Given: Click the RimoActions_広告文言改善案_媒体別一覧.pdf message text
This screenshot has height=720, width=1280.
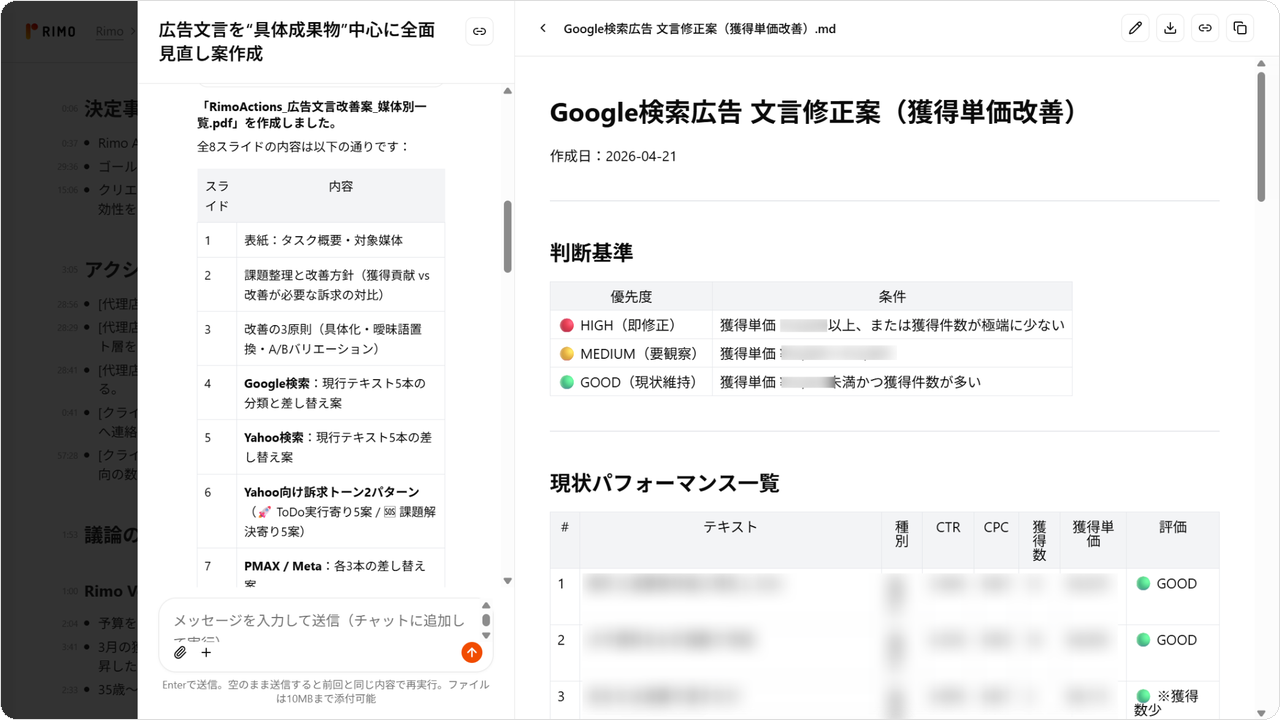Looking at the screenshot, I should [x=313, y=114].
